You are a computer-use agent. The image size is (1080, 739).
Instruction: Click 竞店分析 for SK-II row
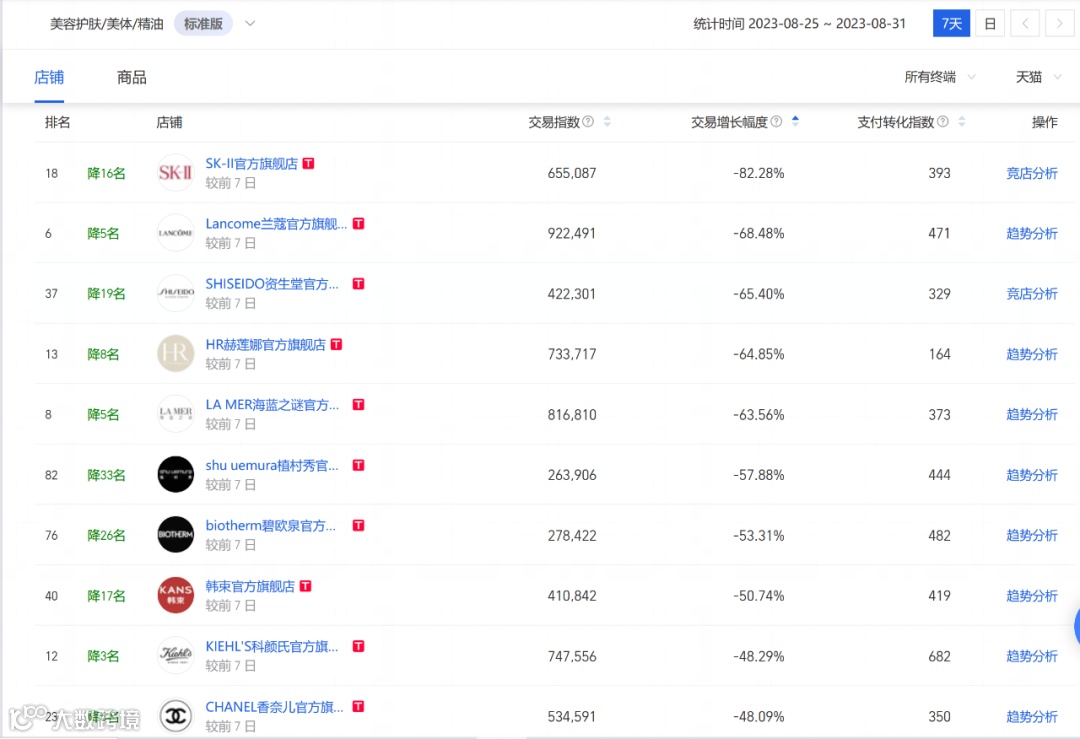(1031, 173)
